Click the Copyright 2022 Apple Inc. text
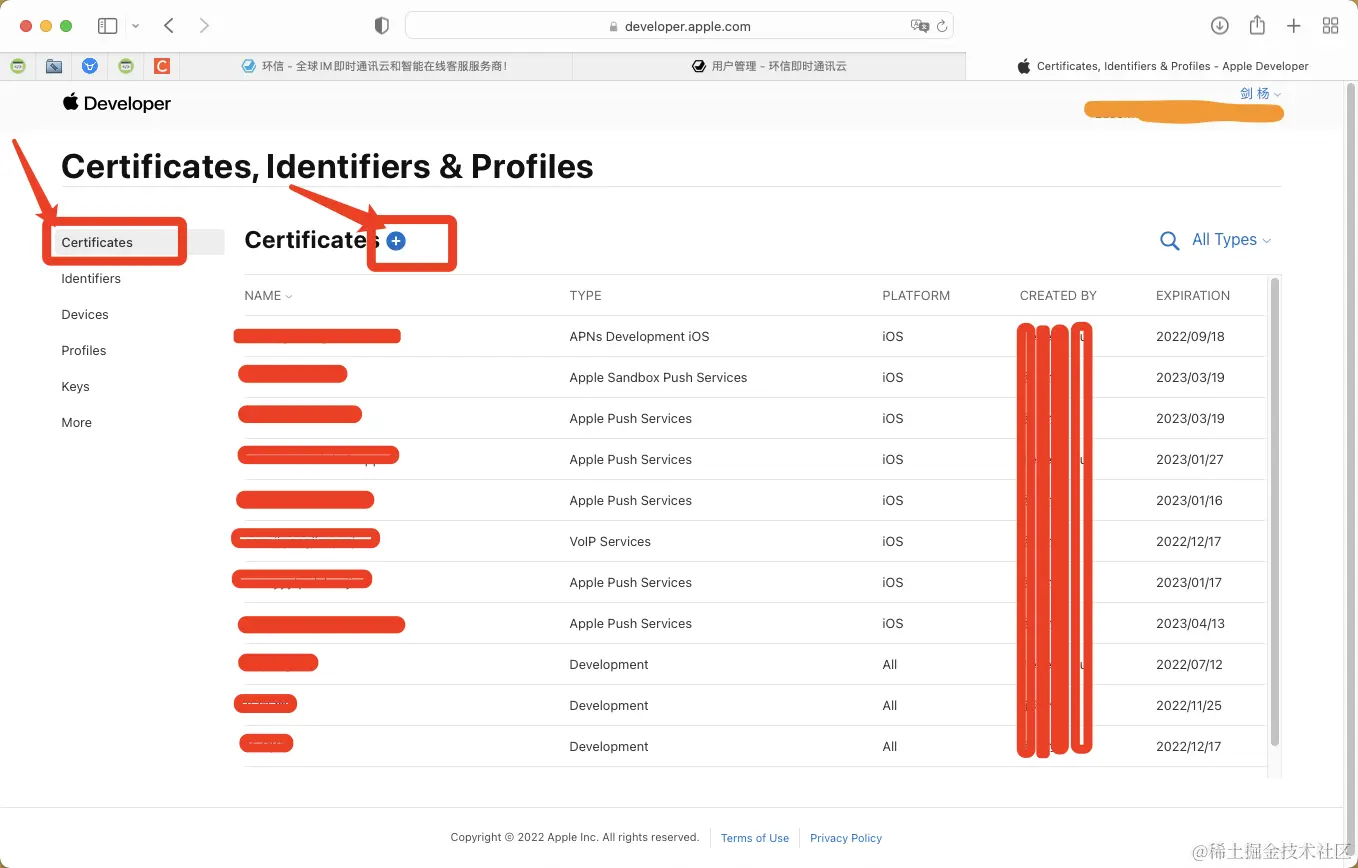 coord(575,837)
